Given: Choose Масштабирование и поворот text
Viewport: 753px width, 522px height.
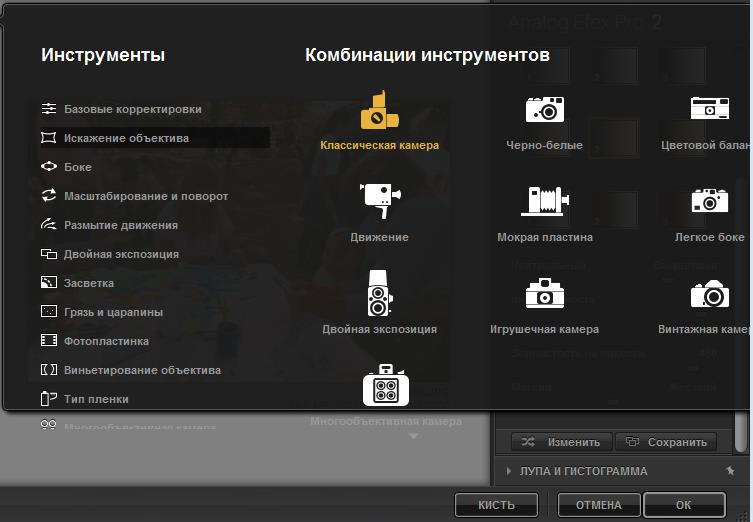Looking at the screenshot, I should pyautogui.click(x=146, y=196).
